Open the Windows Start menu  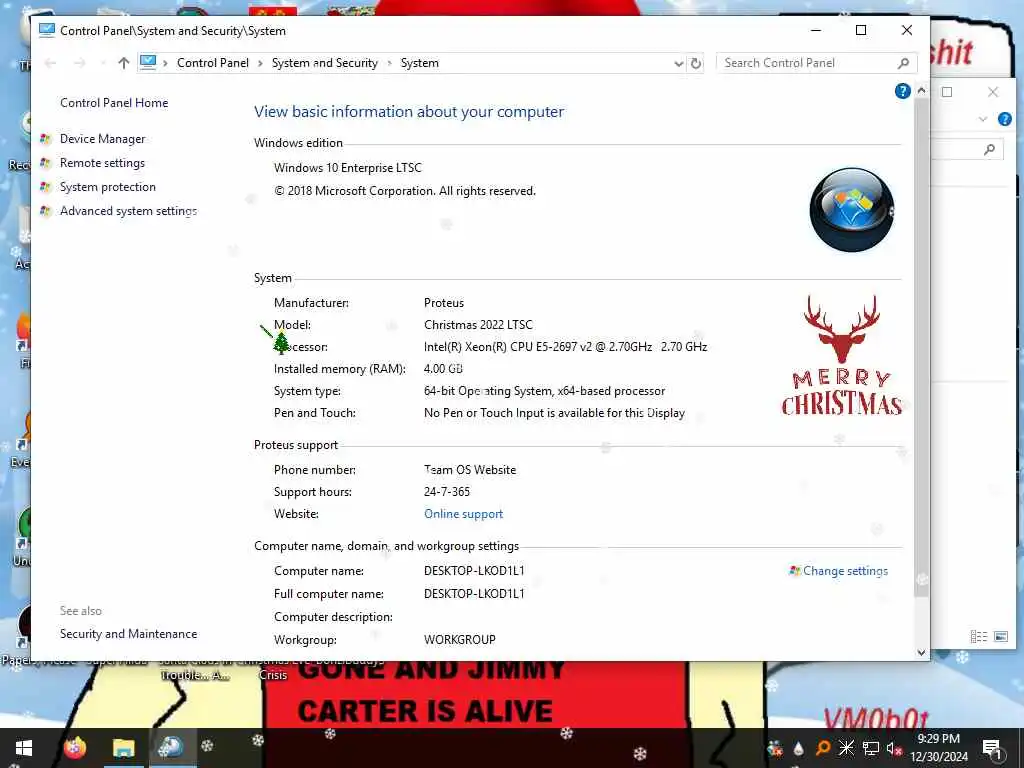click(24, 748)
